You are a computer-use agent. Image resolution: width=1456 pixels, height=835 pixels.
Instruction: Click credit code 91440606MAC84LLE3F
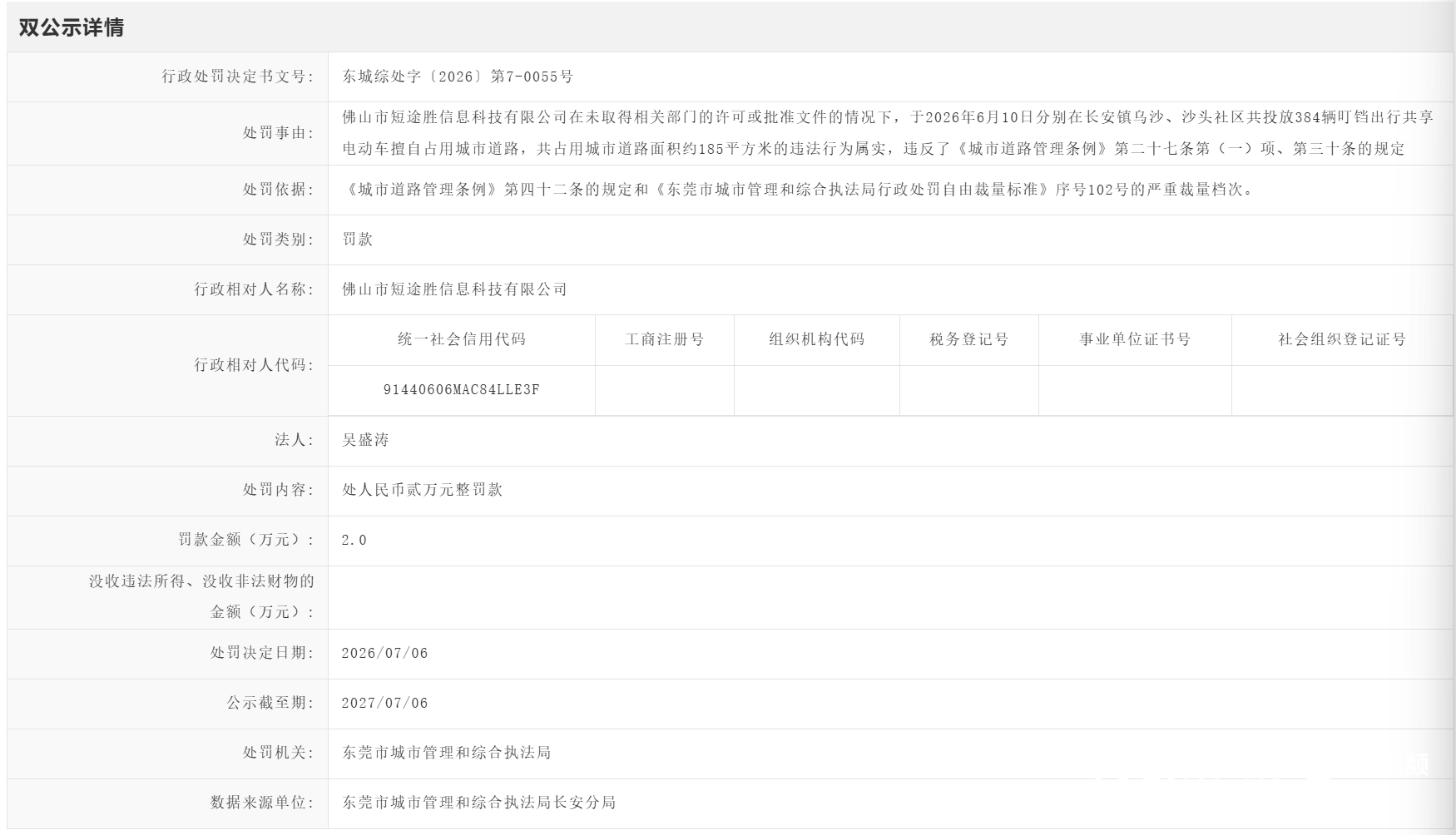coord(462,390)
